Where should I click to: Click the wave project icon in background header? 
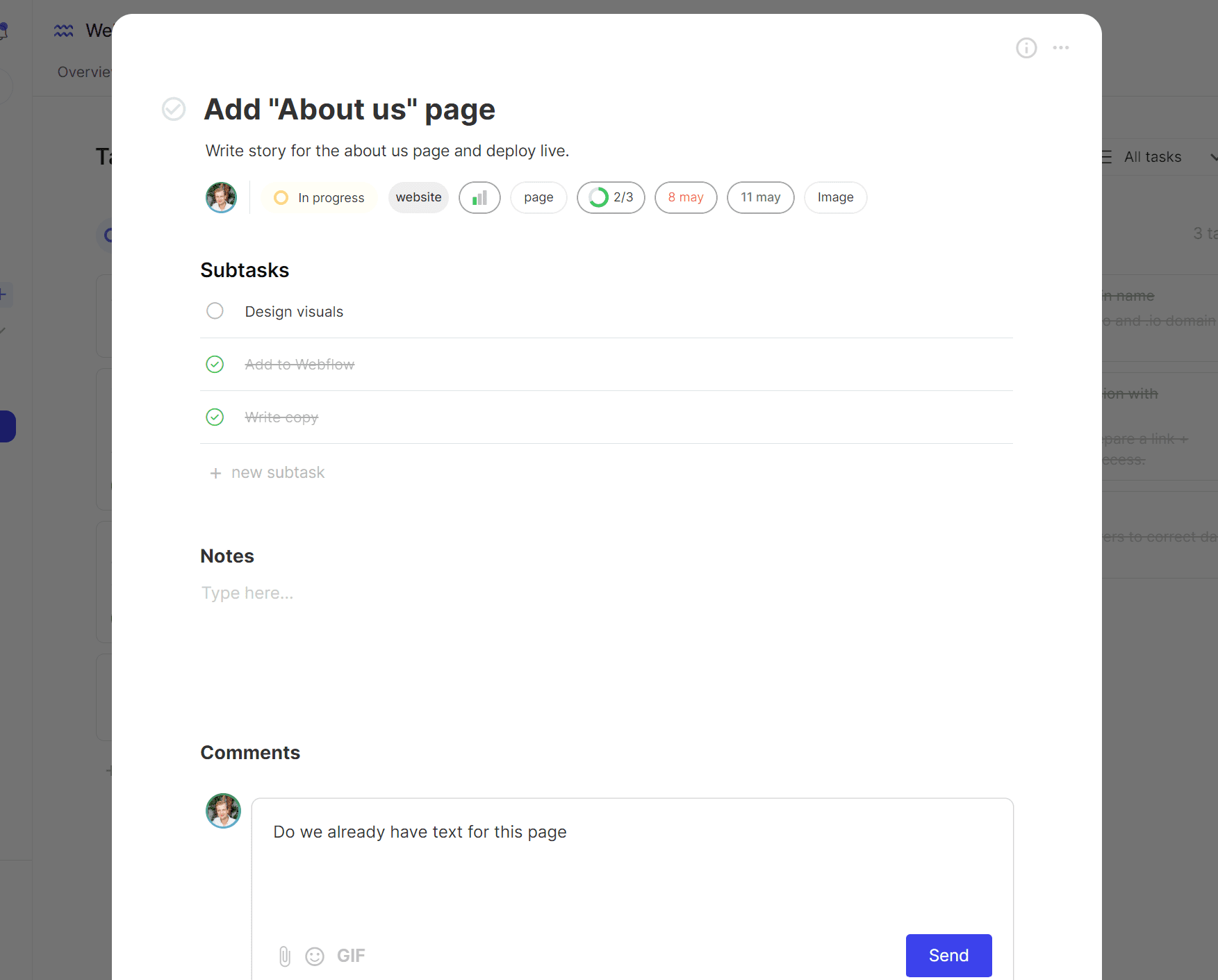click(x=64, y=31)
